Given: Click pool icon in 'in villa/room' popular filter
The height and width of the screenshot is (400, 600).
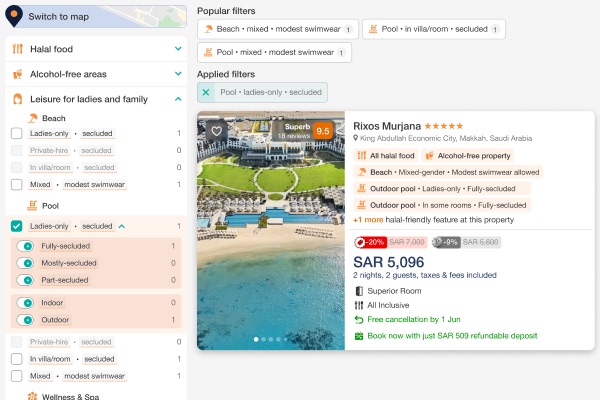Looking at the screenshot, I should [373, 29].
